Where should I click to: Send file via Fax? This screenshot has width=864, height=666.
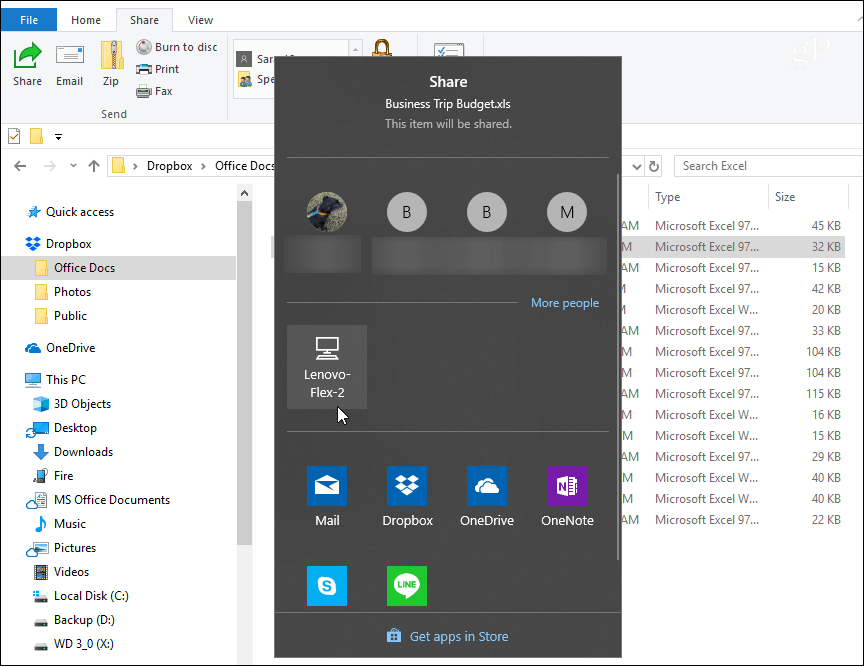tap(154, 91)
